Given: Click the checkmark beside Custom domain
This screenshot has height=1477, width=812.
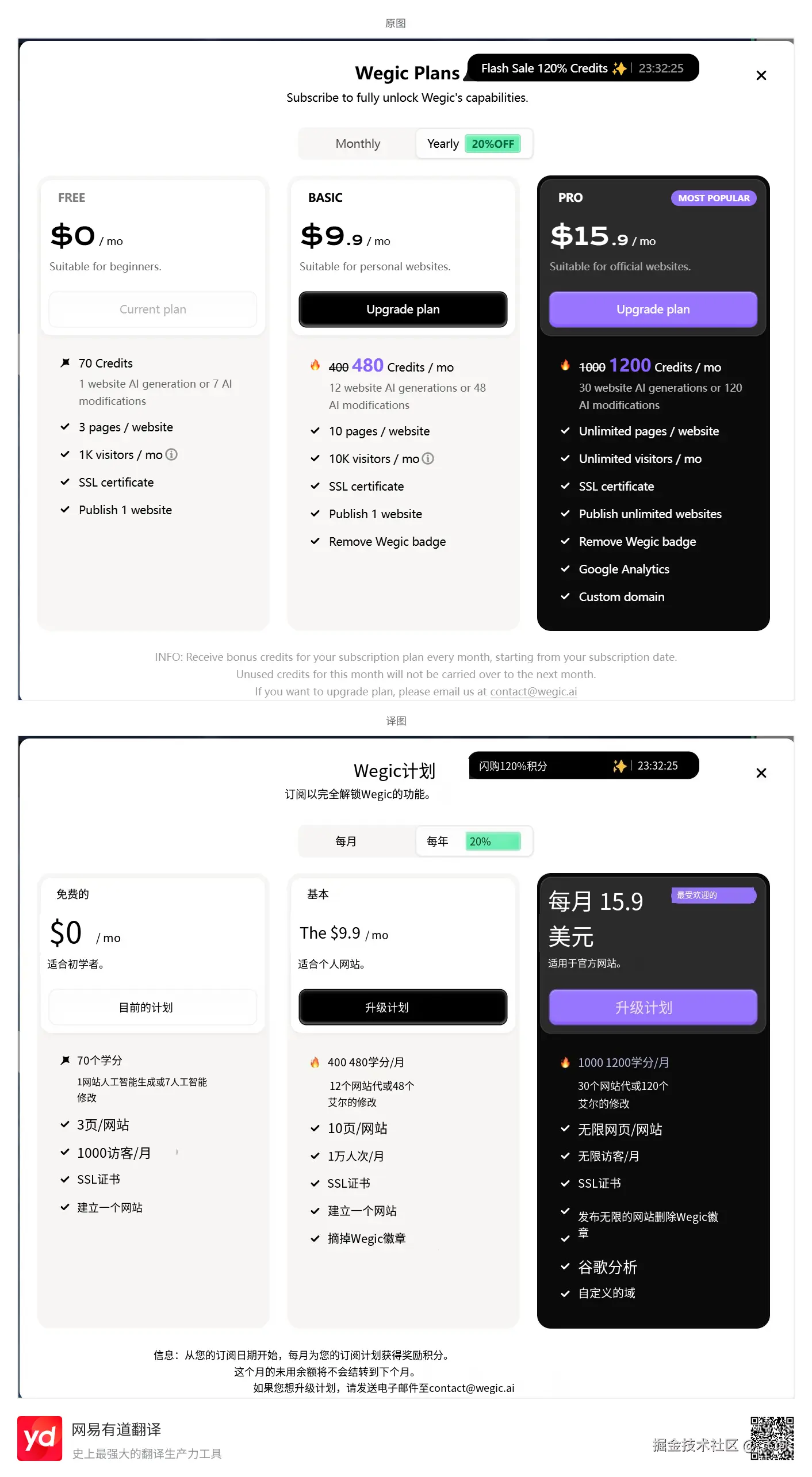Looking at the screenshot, I should [x=565, y=596].
